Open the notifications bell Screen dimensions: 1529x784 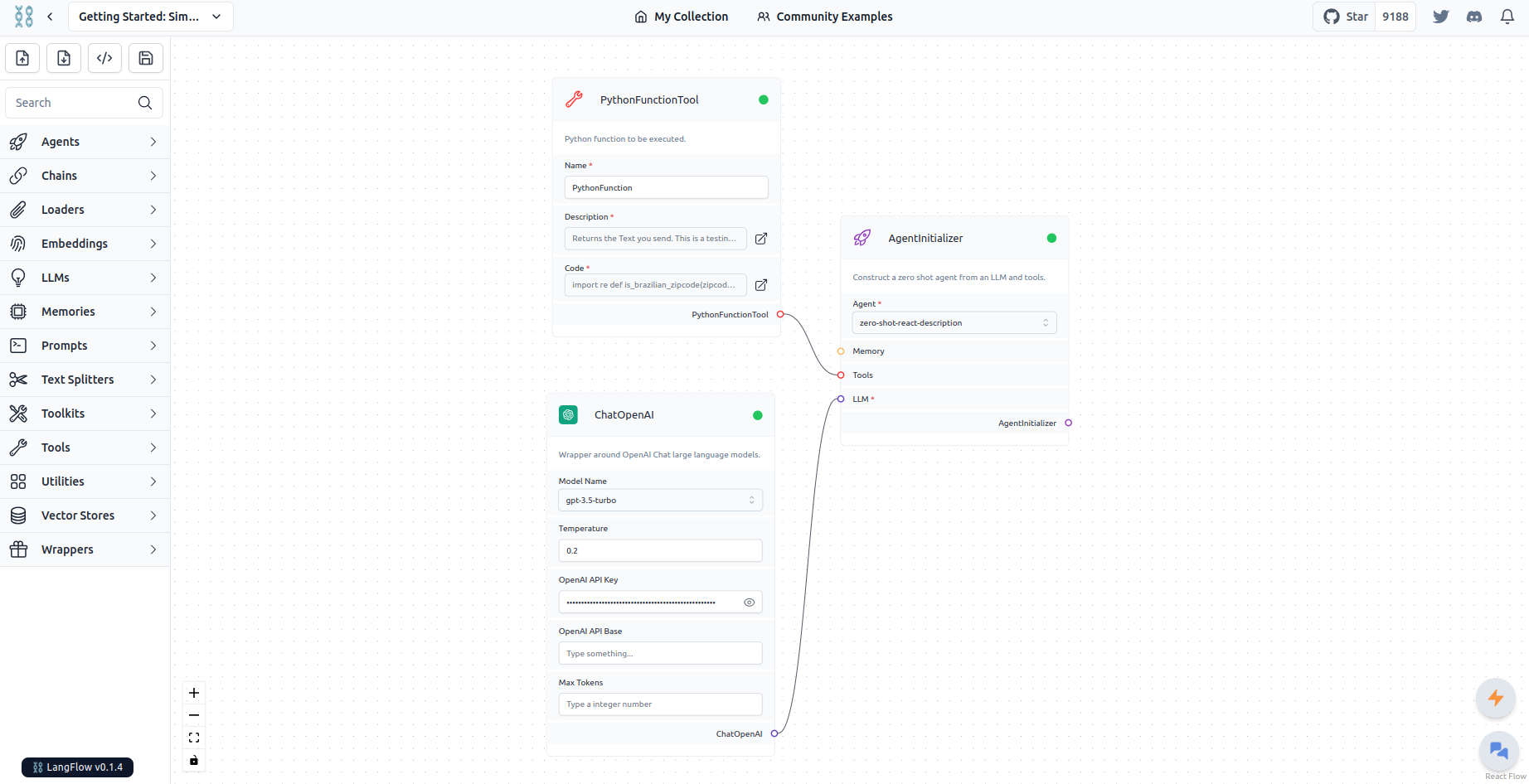point(1507,17)
